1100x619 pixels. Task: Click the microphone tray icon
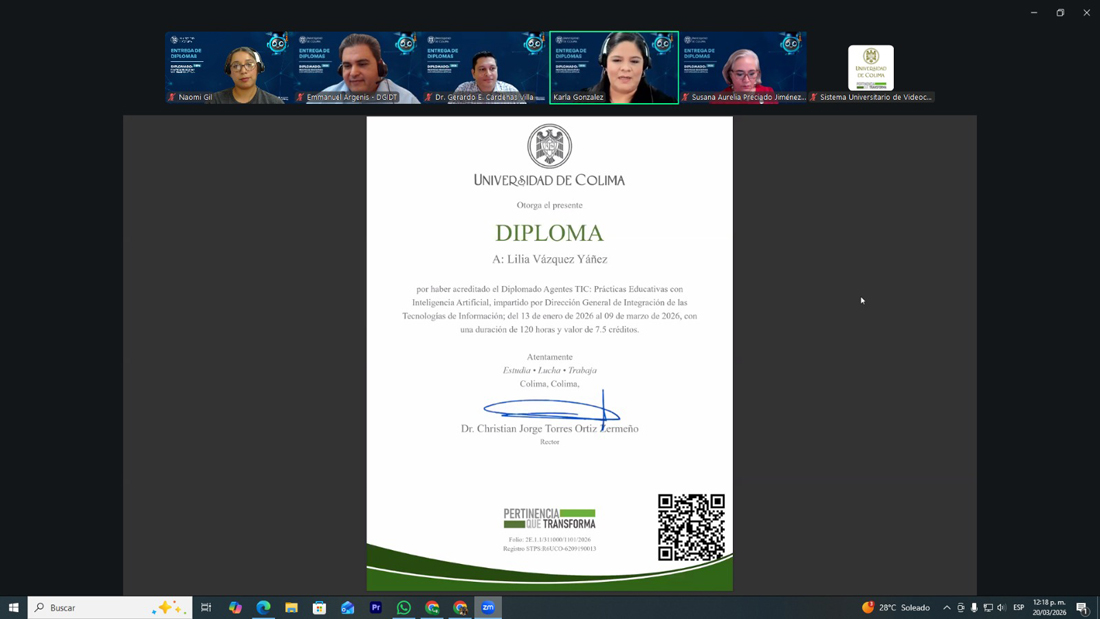point(974,607)
